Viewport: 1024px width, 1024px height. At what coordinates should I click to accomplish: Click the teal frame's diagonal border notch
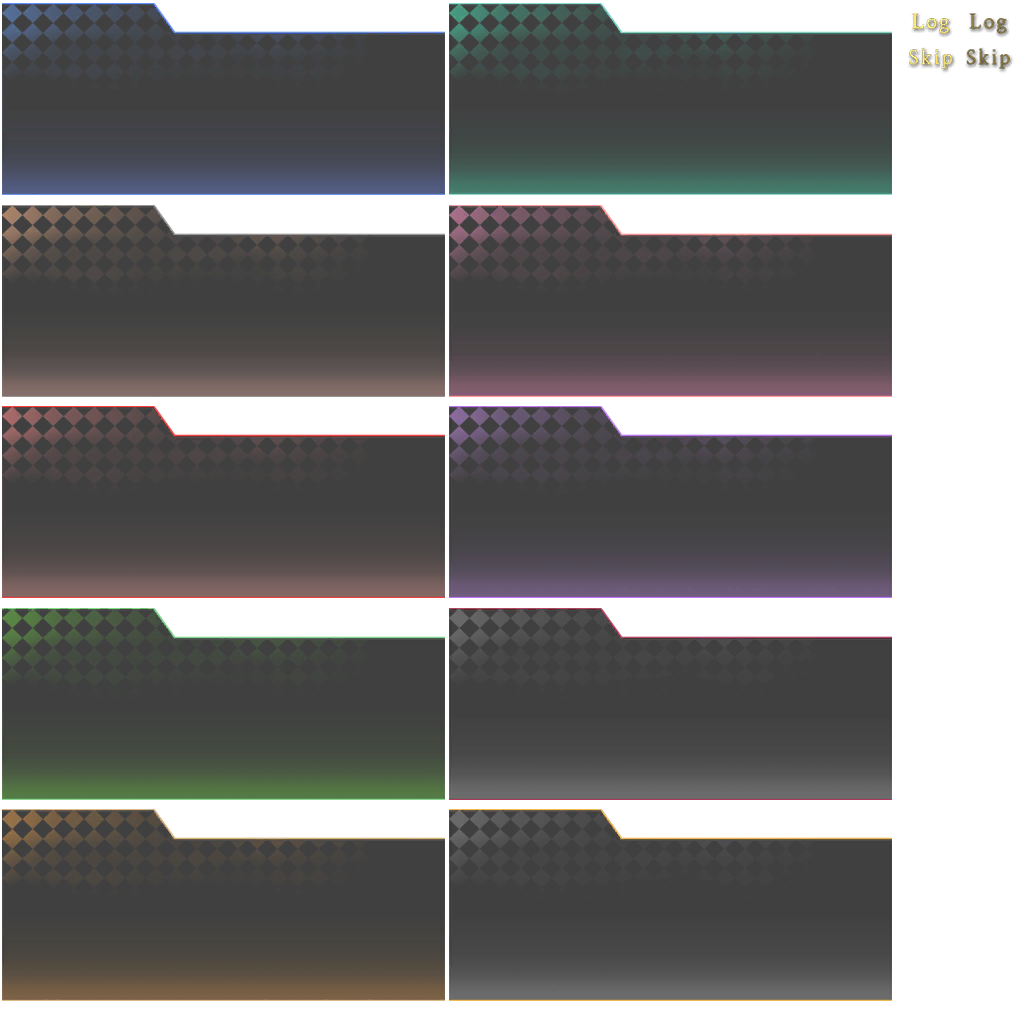tap(615, 15)
